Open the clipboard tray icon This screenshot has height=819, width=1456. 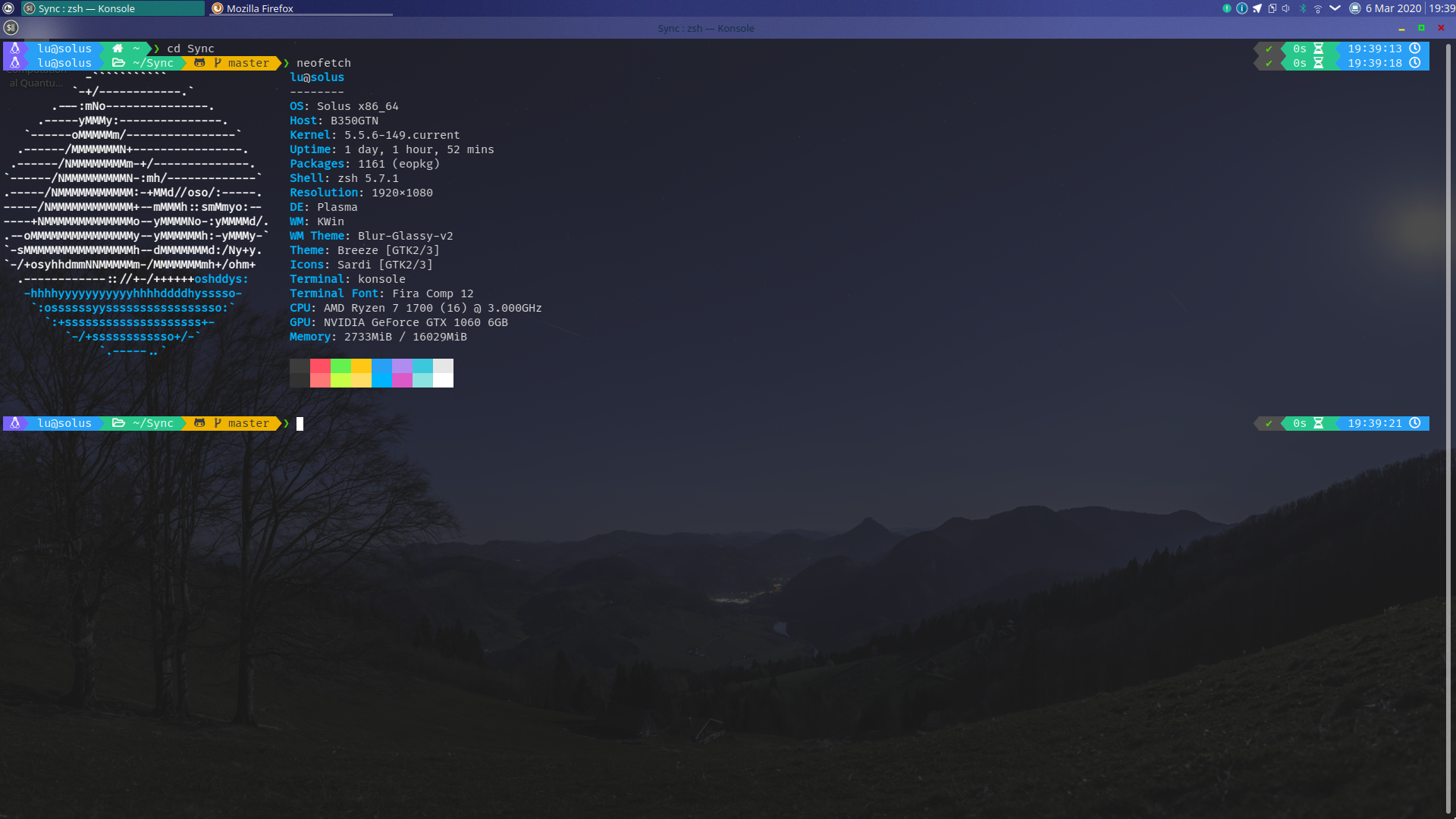1272,8
